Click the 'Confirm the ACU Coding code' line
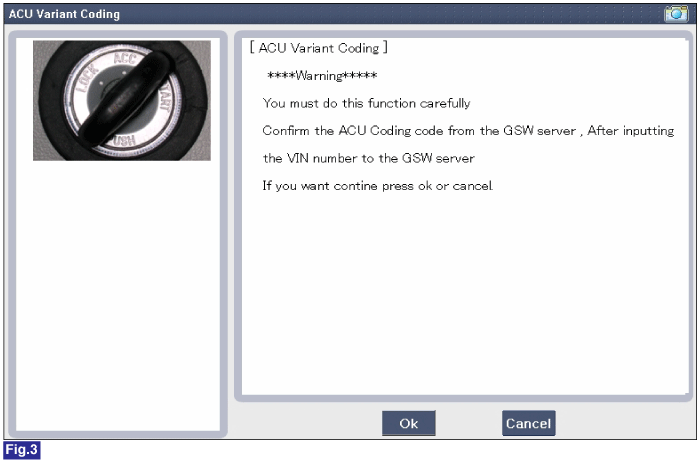 point(468,131)
